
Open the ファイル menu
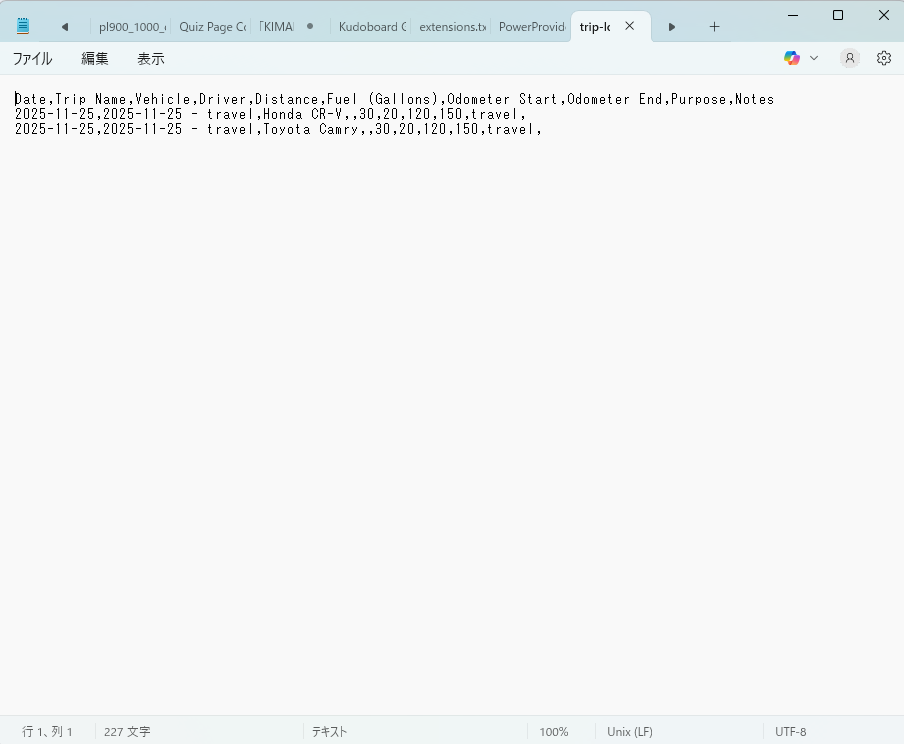coord(33,58)
